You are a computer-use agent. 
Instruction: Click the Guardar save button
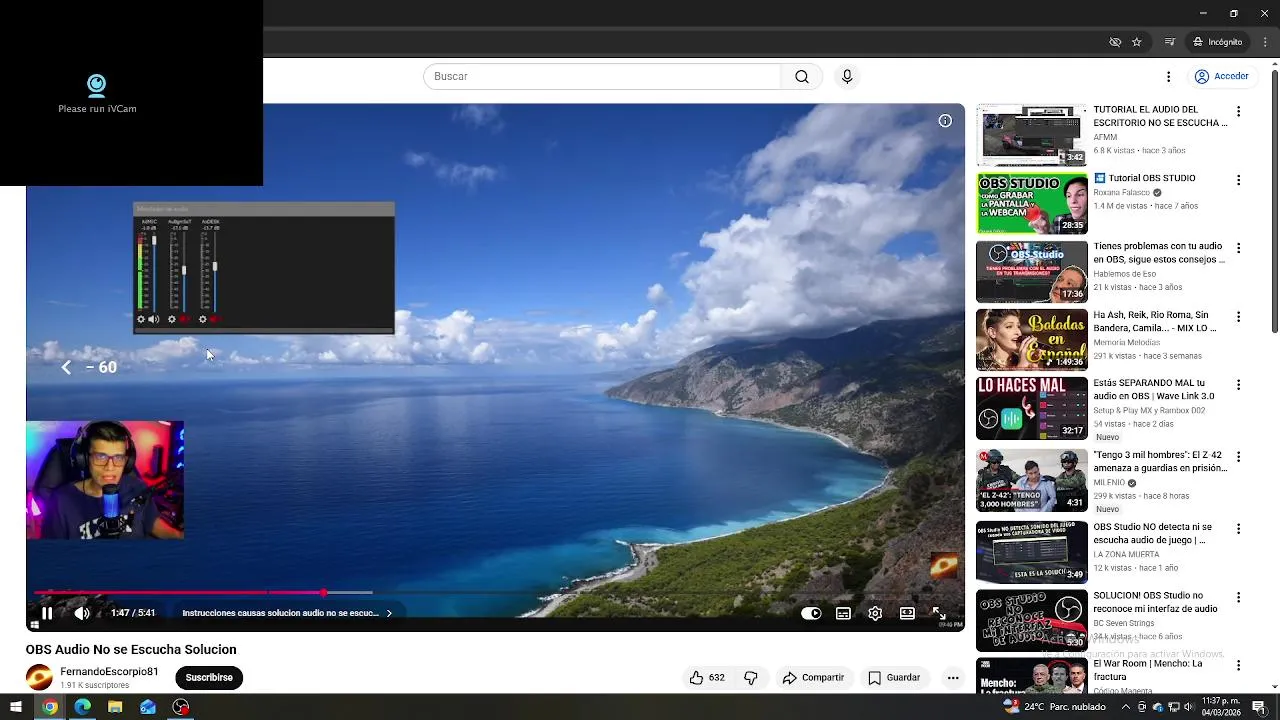894,678
